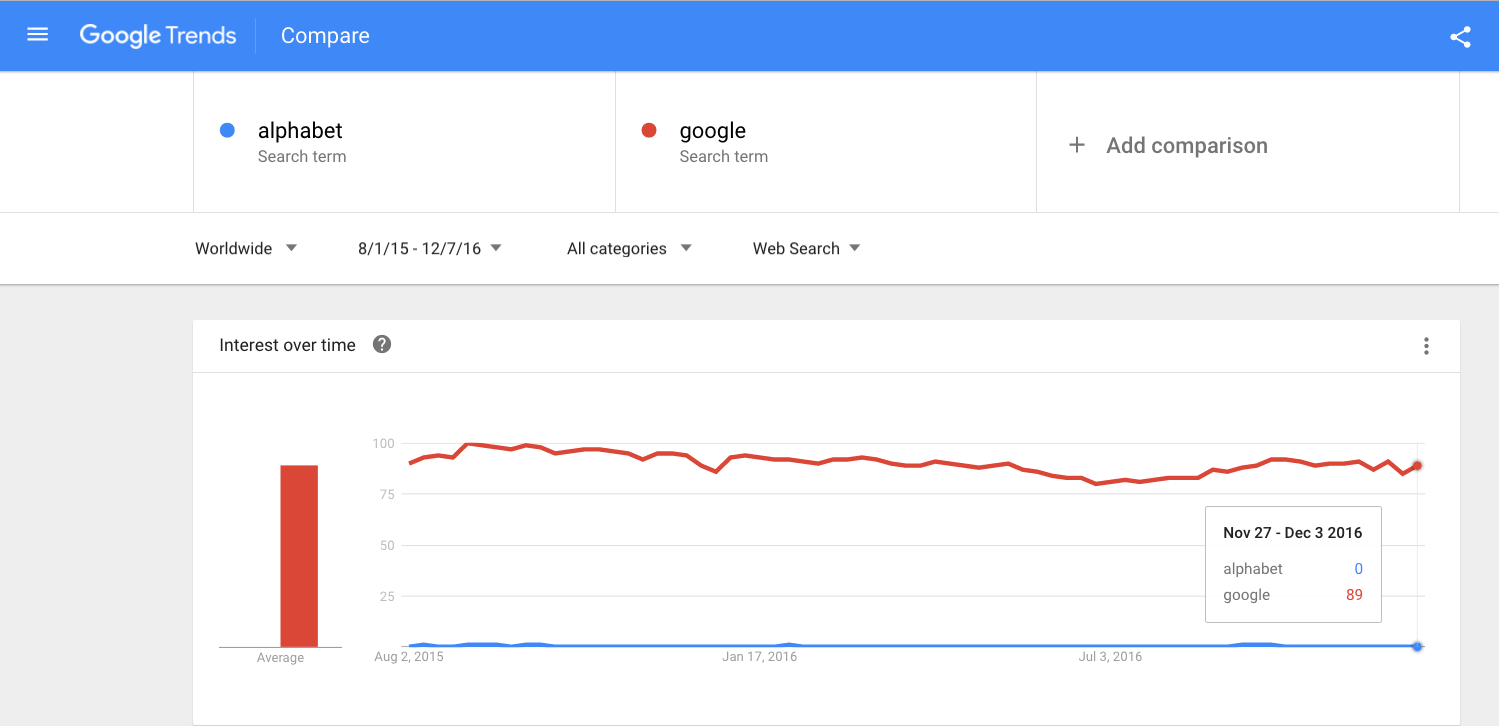Click the red dot beside google
This screenshot has width=1499, height=726.
649,130
